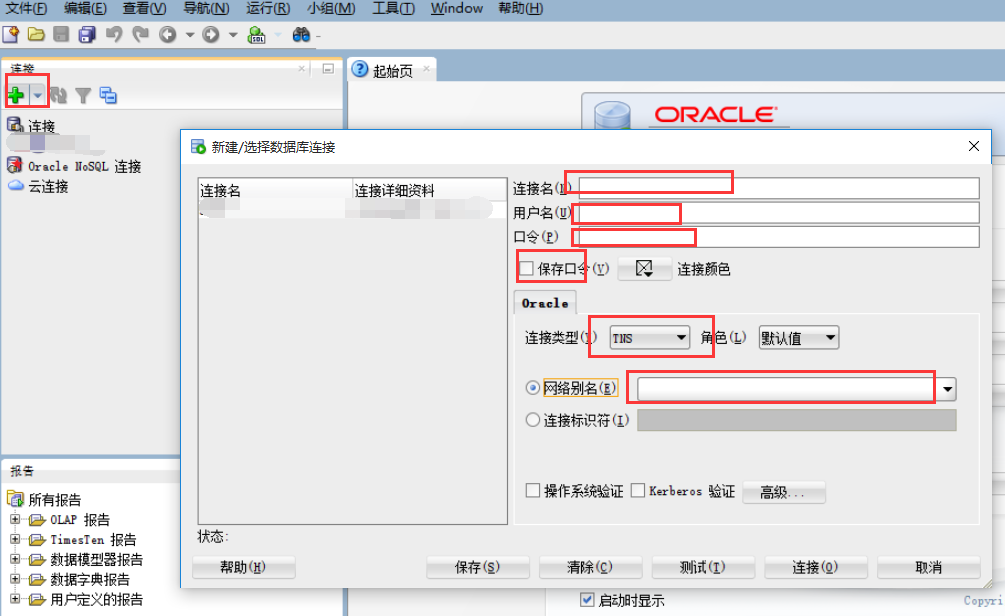The height and width of the screenshot is (616, 1005).
Task: Click the new file icon in toolbar
Action: point(11,35)
